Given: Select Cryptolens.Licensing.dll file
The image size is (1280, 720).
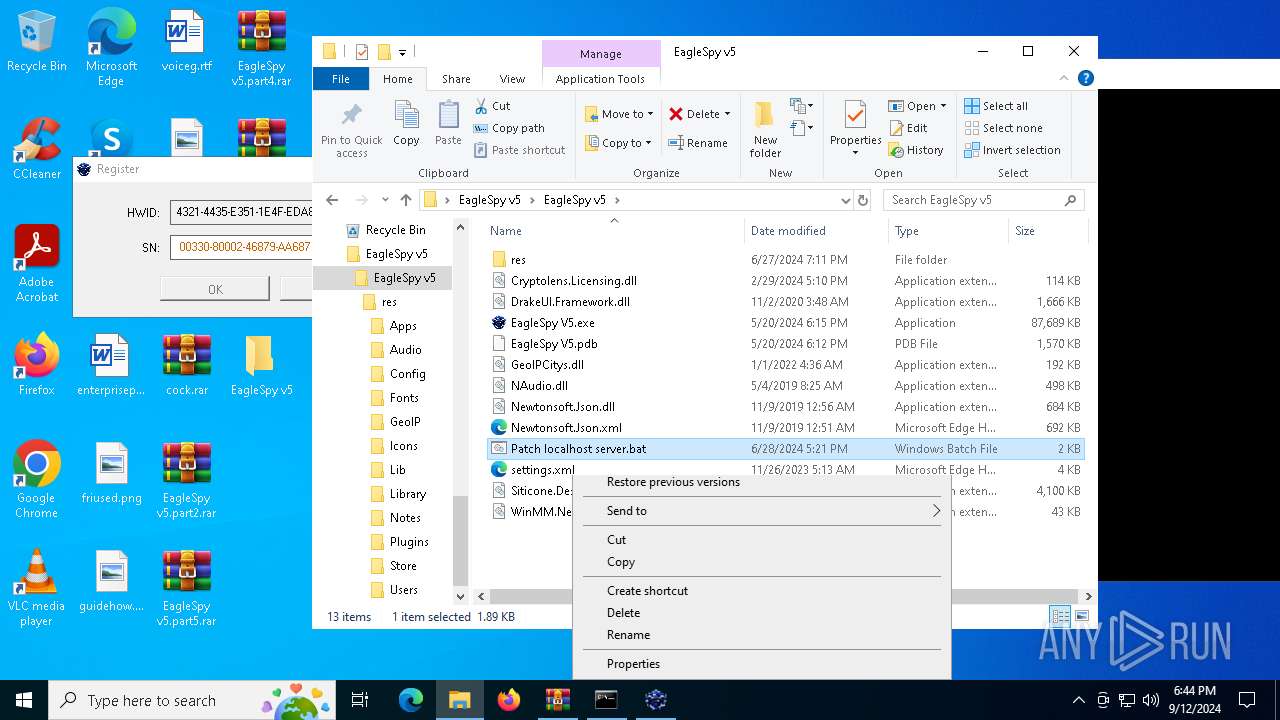Looking at the screenshot, I should point(573,281).
